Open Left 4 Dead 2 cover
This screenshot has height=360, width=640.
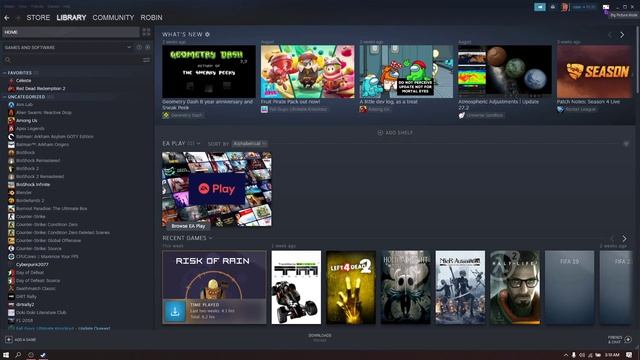[351, 287]
